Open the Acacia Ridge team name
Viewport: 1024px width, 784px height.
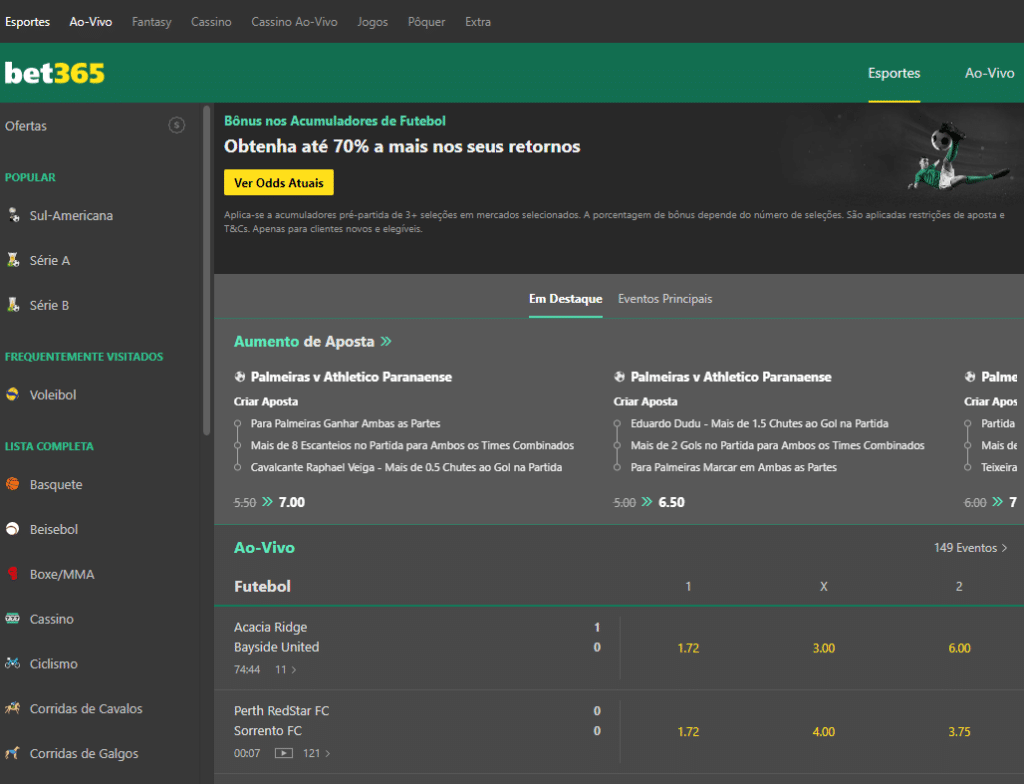(270, 627)
